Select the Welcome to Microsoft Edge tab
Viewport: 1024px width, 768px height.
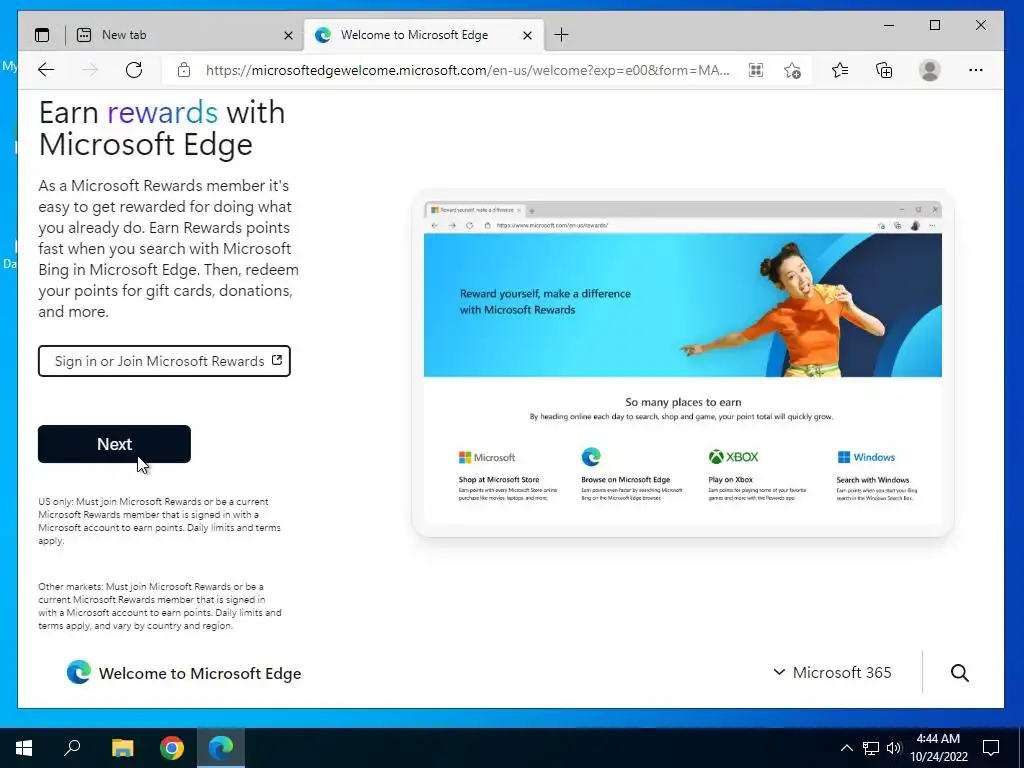(423, 35)
